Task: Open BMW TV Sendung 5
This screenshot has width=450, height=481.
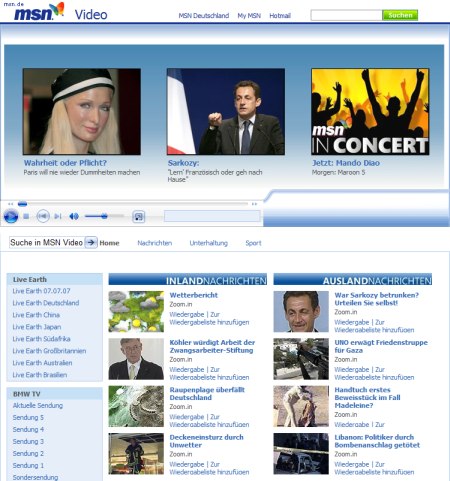Action: click(28, 418)
